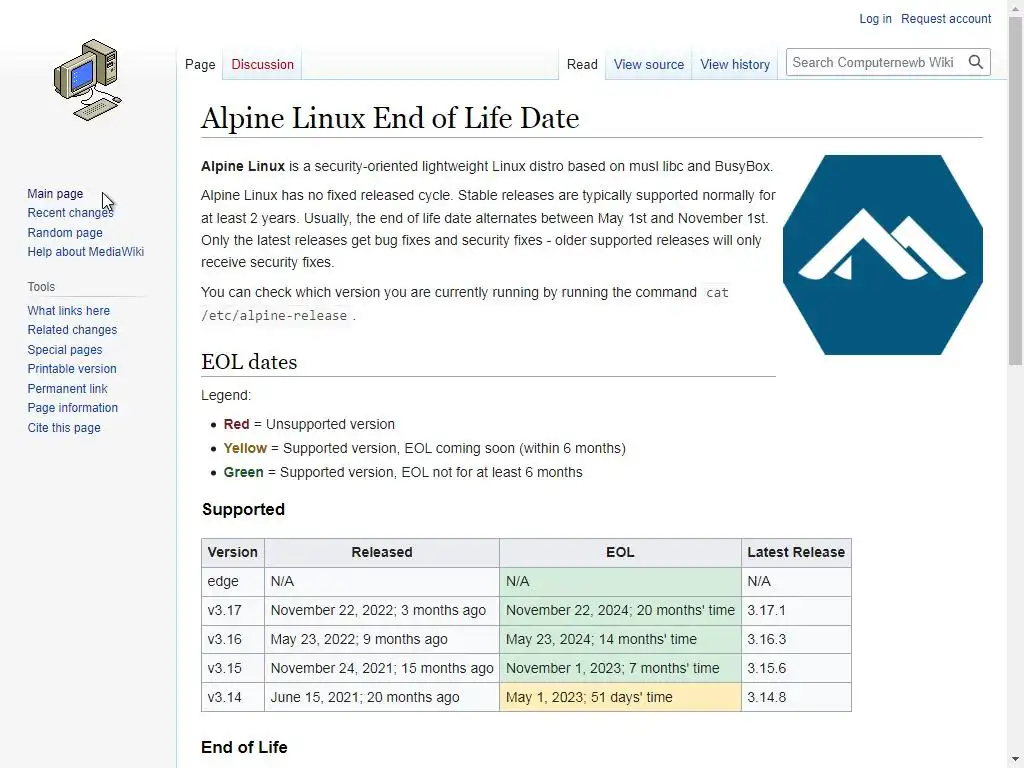1024x768 pixels.
Task: Click the November 24, 2021 released cell
Action: 382,668
